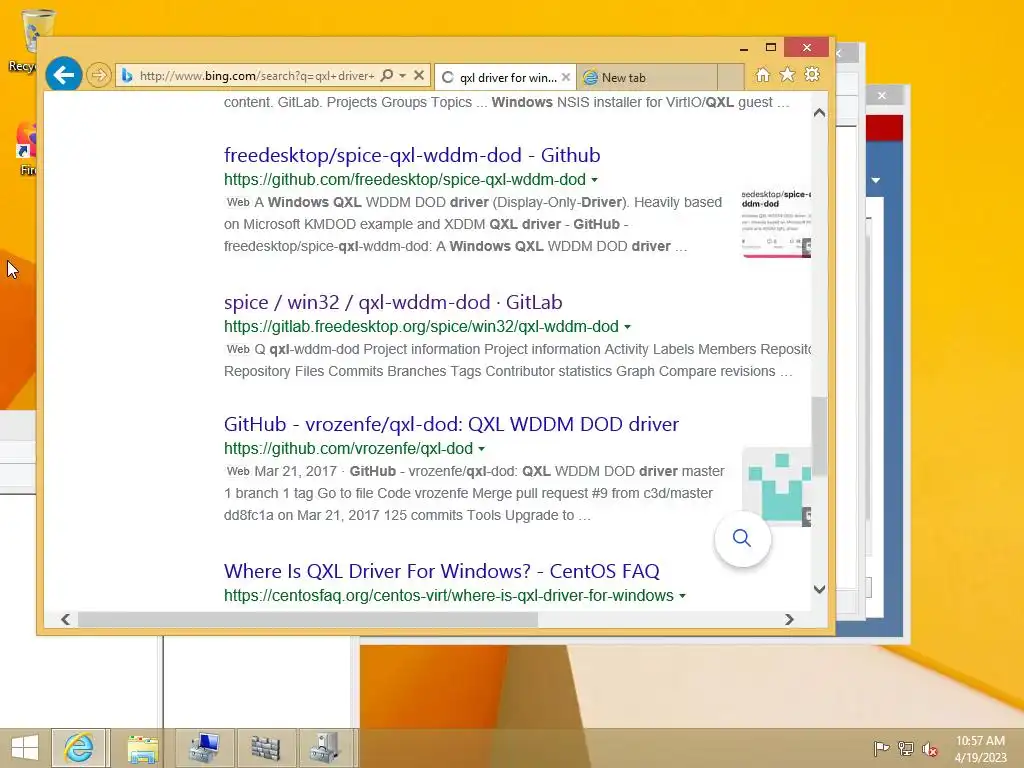The image size is (1024, 768).
Task: Click the Bing logo in address bar
Action: pos(127,76)
